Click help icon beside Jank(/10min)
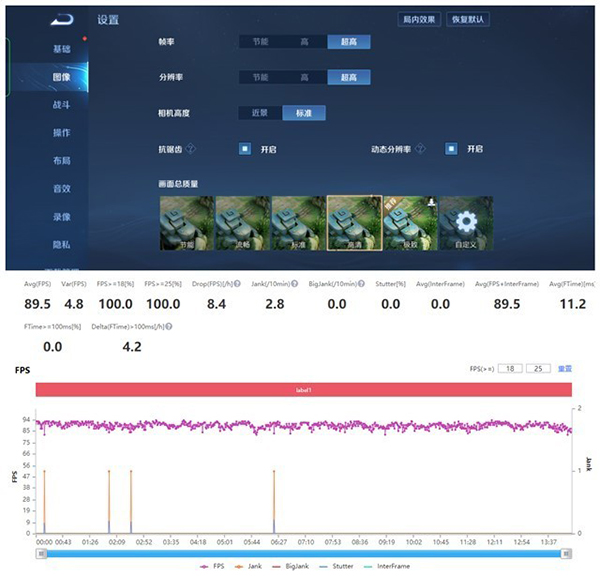600x576 pixels. click(x=293, y=283)
